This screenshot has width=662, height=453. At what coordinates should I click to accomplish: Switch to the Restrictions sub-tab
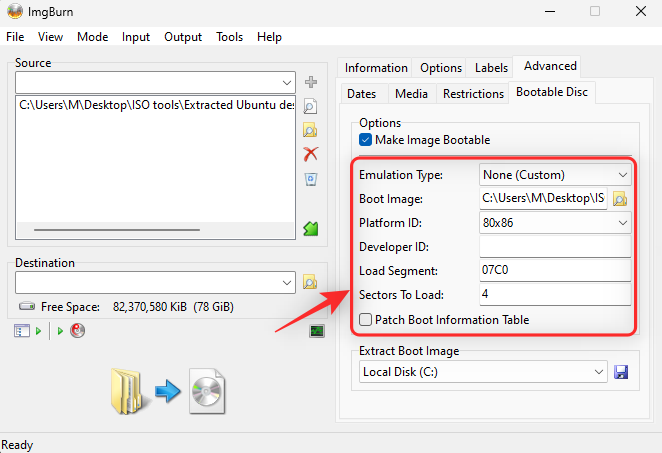pos(473,94)
